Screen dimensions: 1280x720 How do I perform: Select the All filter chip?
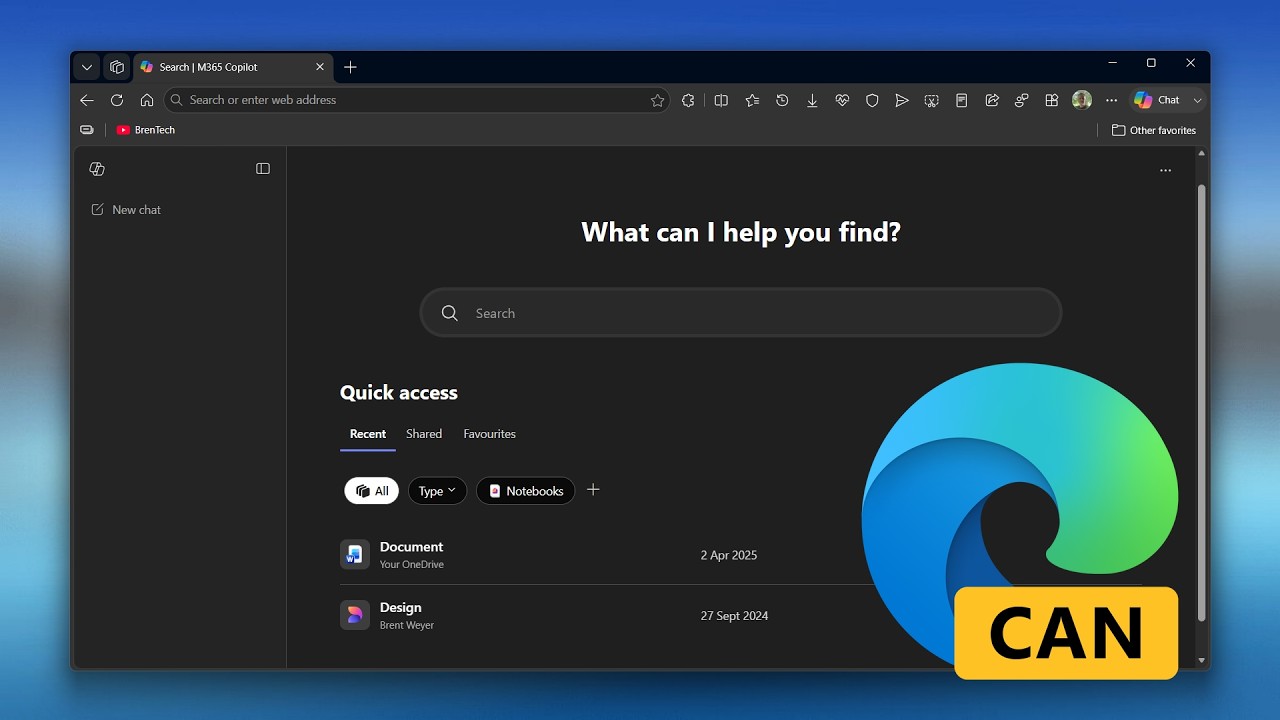372,491
